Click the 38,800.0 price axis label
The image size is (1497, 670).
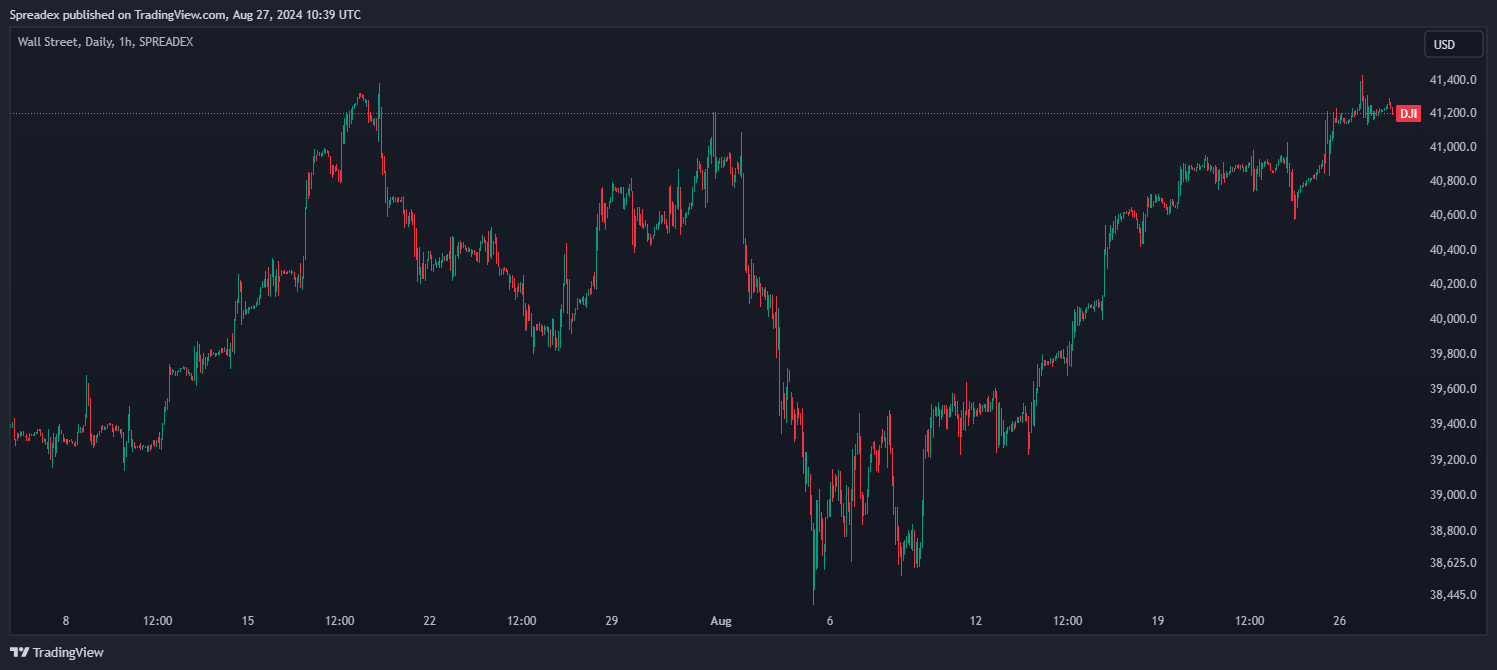coord(1454,531)
